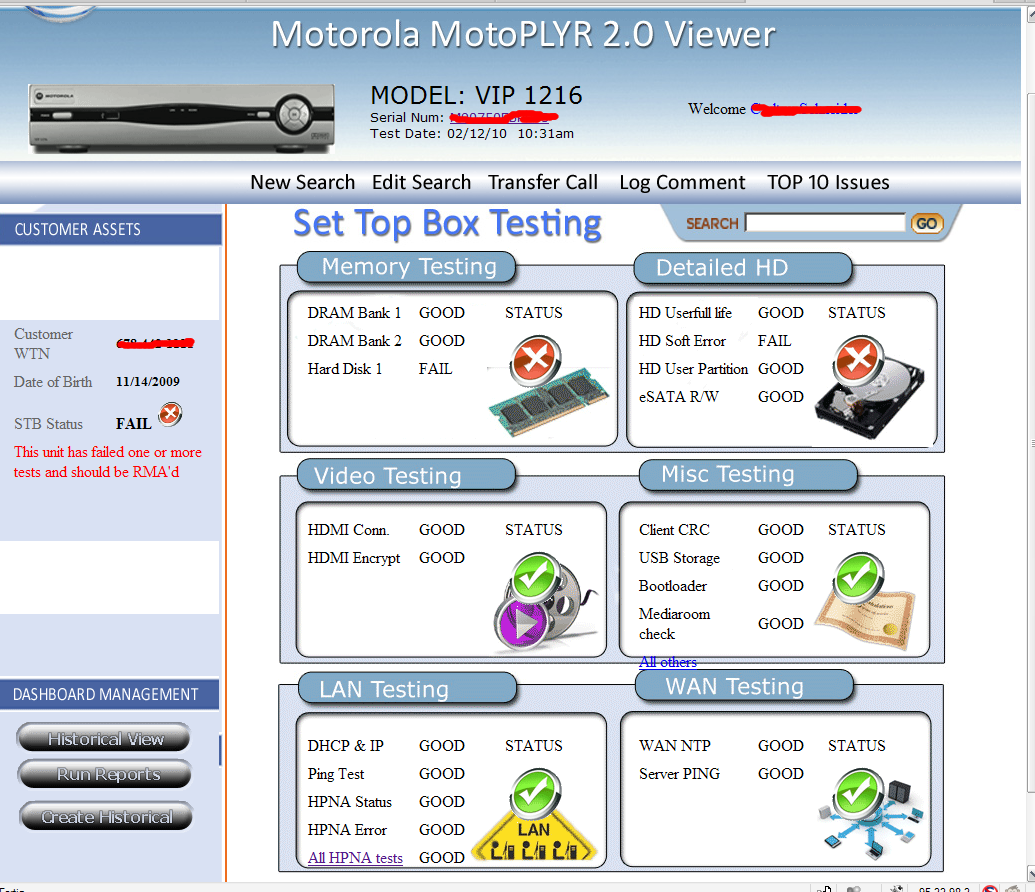Screen dimensions: 1035x892
Task: Select the Memory Testing header tab
Action: click(407, 267)
